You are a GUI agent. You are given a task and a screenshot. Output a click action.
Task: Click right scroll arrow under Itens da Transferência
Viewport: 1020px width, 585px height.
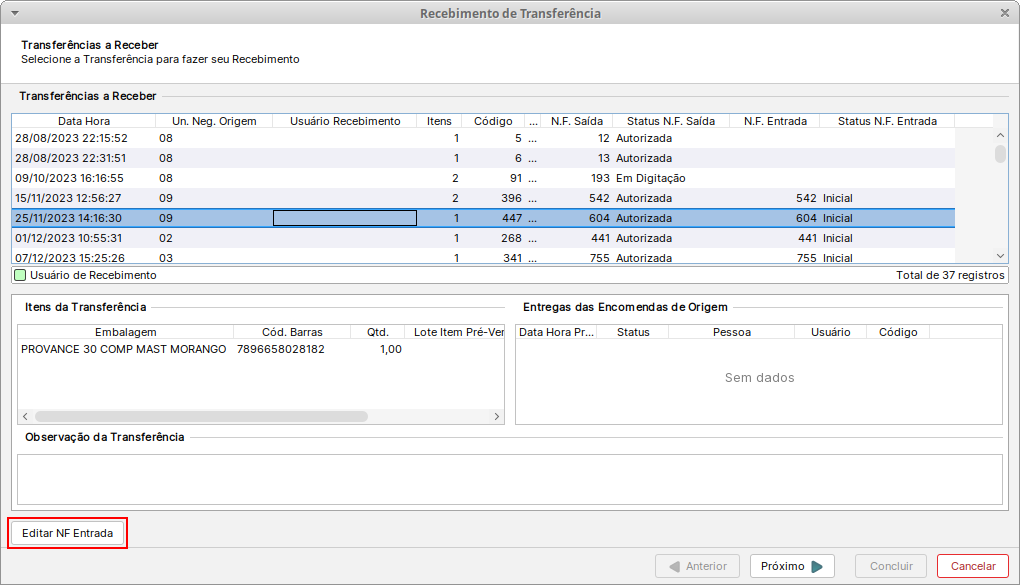coord(497,416)
